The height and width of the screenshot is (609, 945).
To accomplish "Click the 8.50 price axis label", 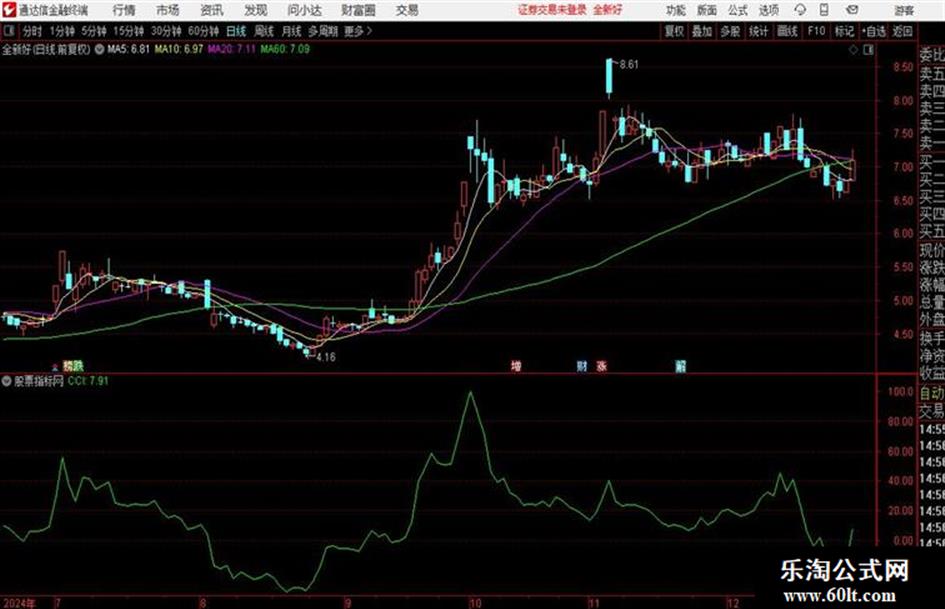I will [903, 68].
